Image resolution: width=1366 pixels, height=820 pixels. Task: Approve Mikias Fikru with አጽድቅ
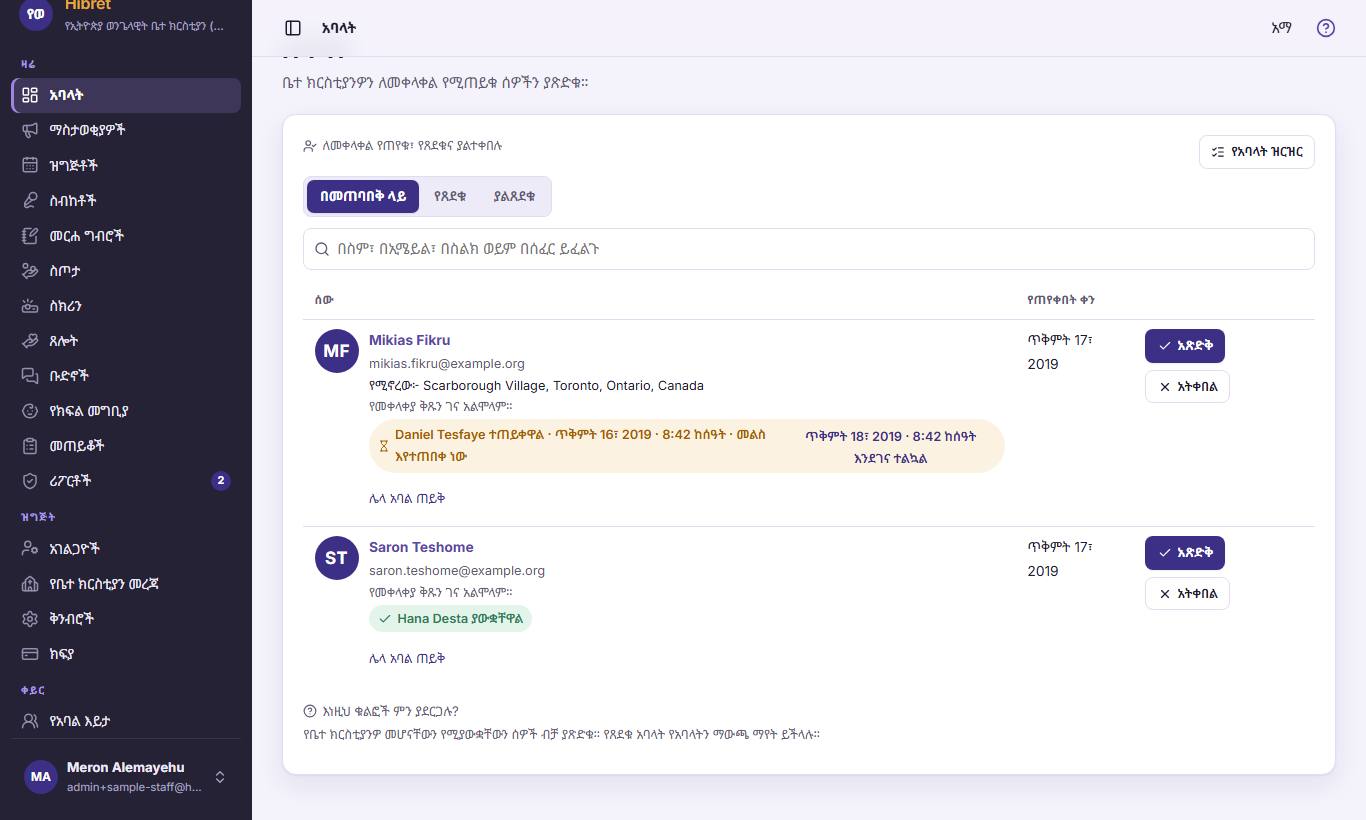(x=1185, y=346)
